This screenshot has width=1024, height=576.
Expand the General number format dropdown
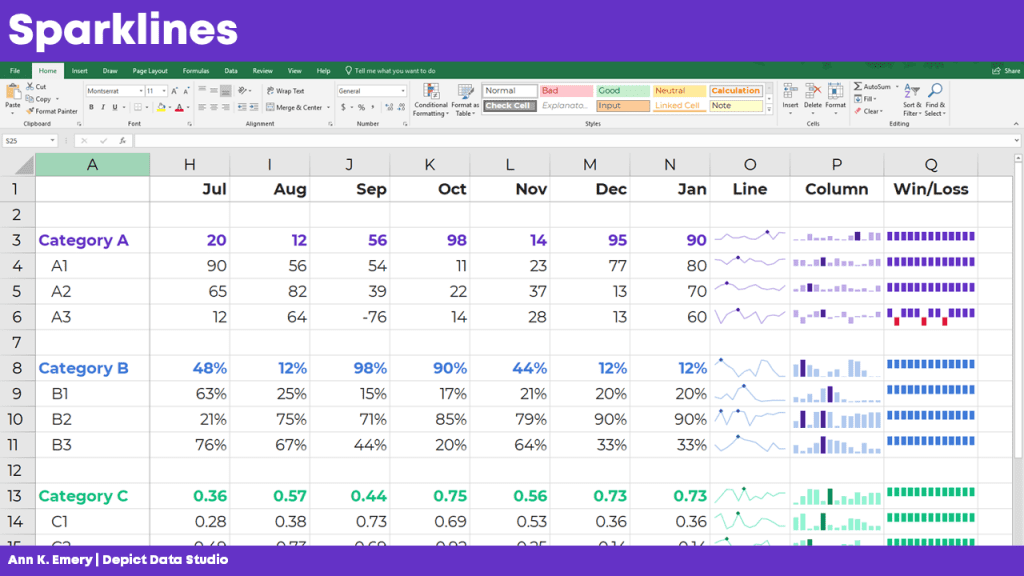(403, 91)
